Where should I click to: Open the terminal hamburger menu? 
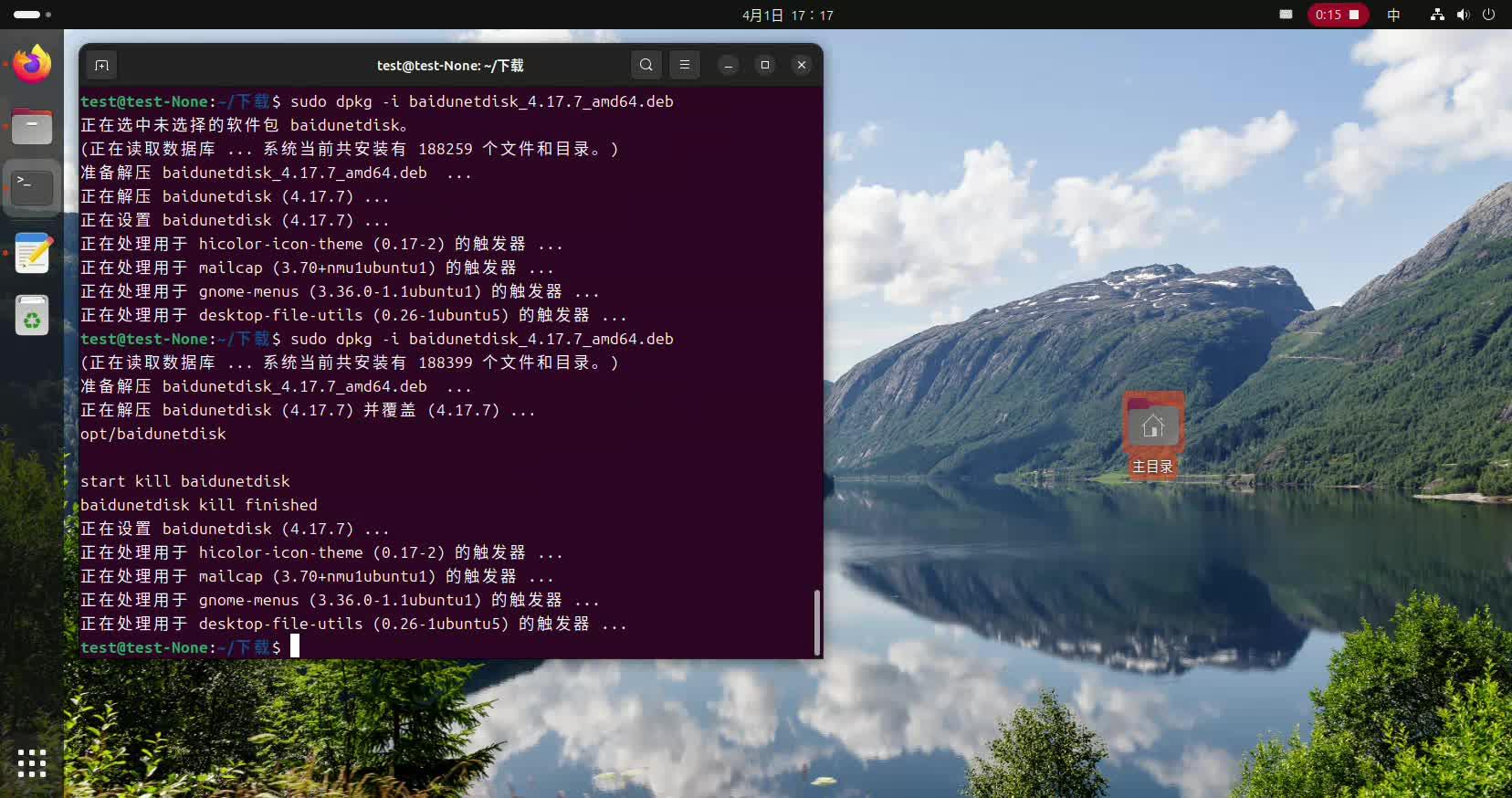pos(685,65)
